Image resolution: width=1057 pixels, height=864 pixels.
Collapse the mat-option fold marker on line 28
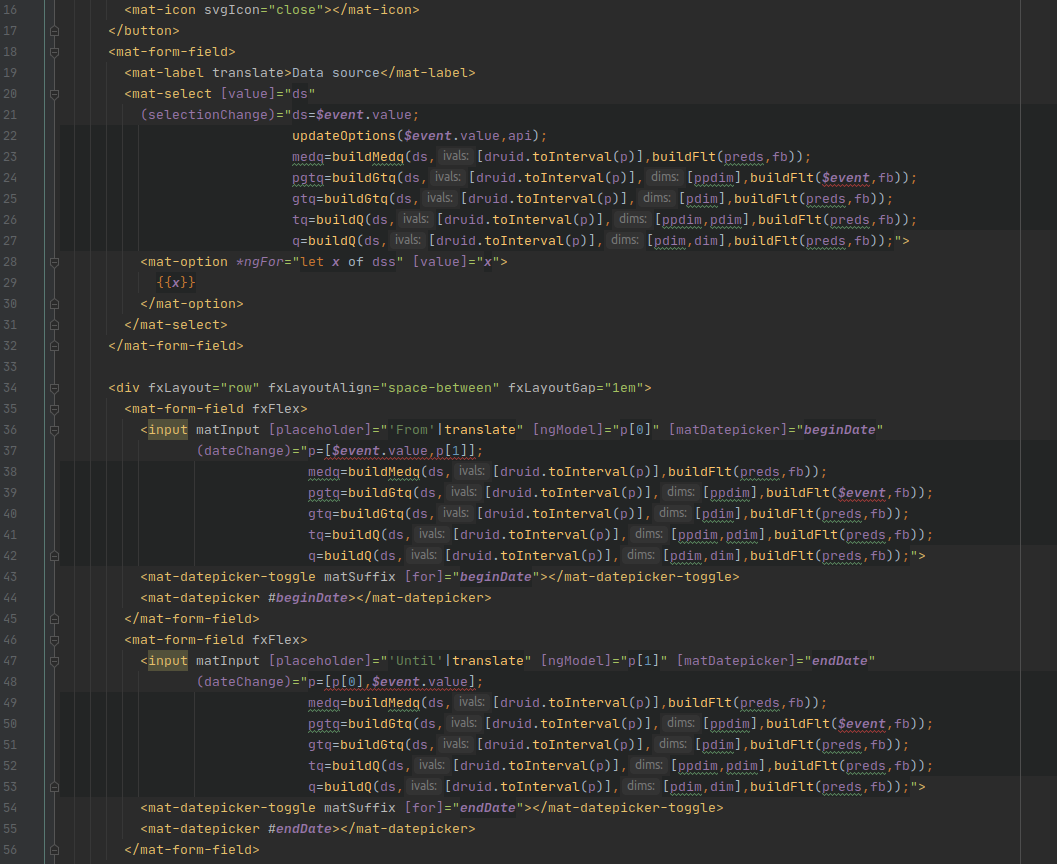click(55, 262)
